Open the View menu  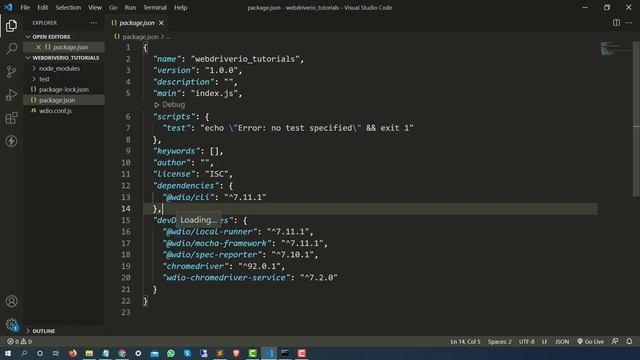point(95,7)
